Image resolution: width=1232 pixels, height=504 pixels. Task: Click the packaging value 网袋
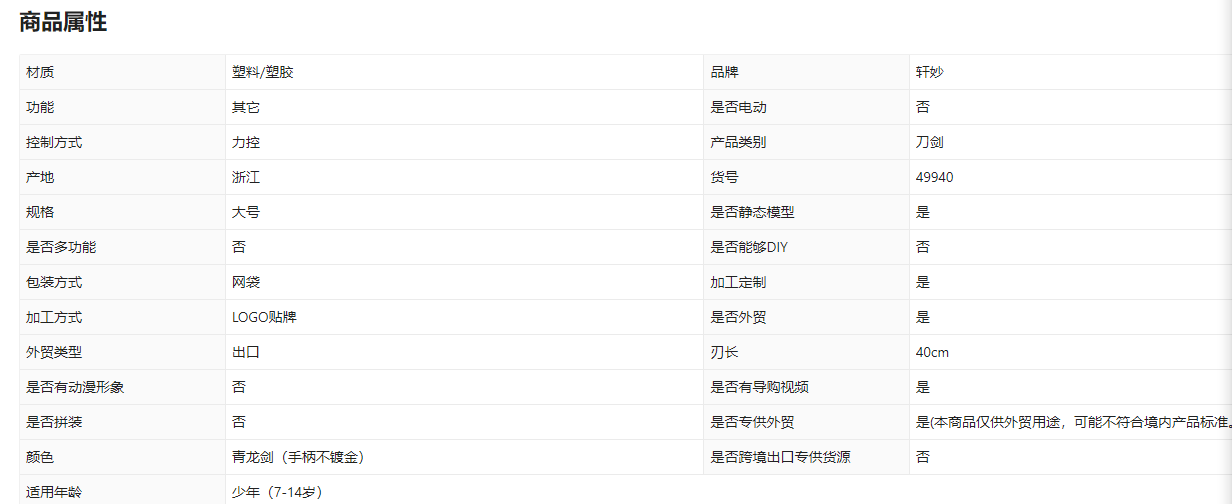pyautogui.click(x=246, y=282)
